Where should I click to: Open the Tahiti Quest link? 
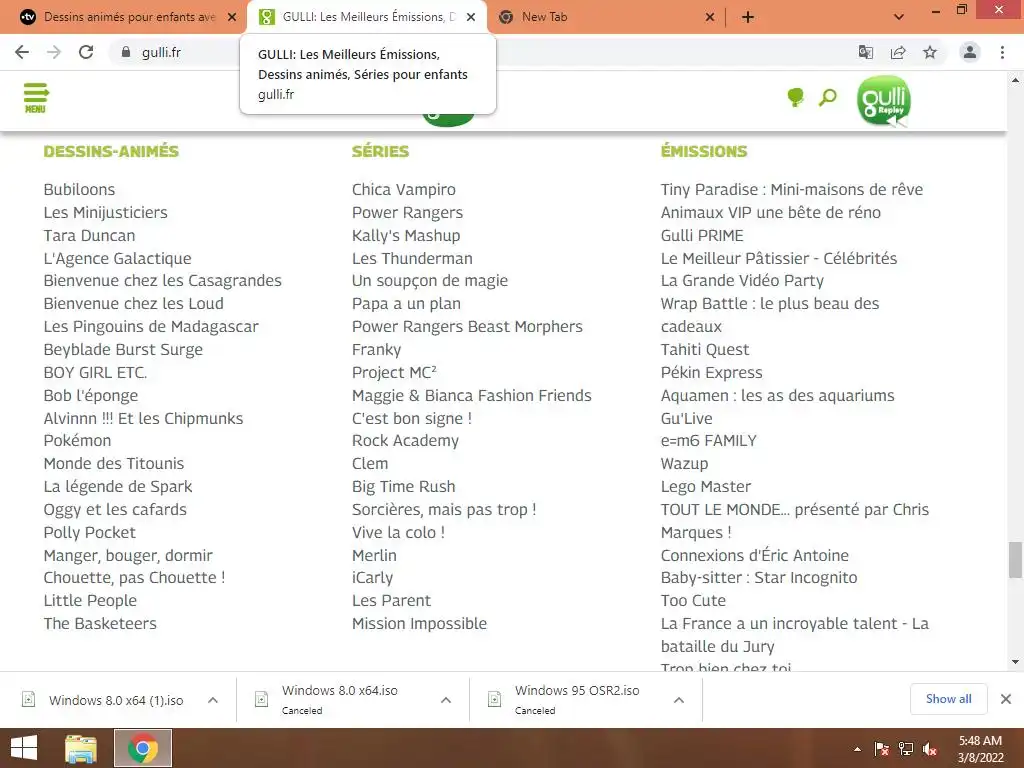click(705, 349)
